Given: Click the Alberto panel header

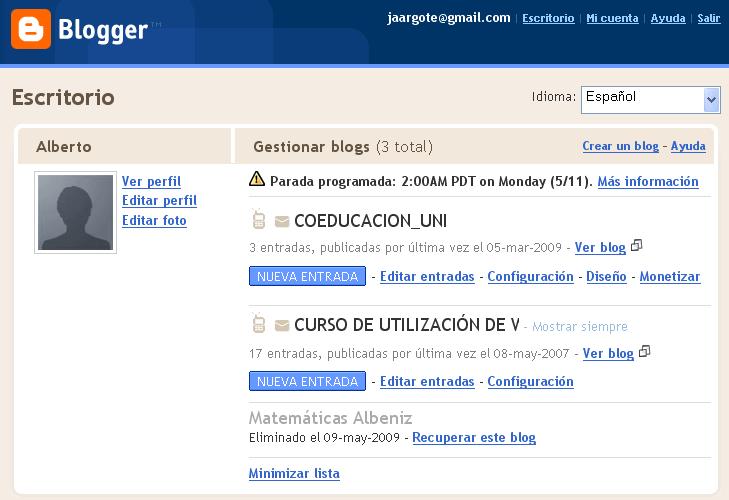Looking at the screenshot, I should [x=64, y=147].
